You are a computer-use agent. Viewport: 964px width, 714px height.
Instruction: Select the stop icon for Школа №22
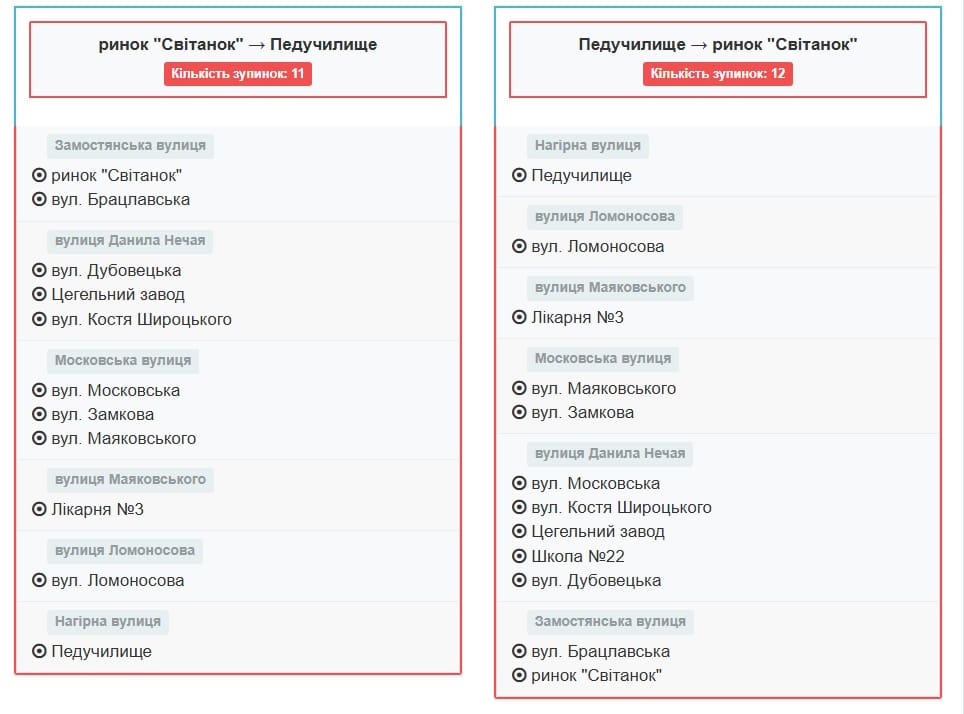coord(521,556)
